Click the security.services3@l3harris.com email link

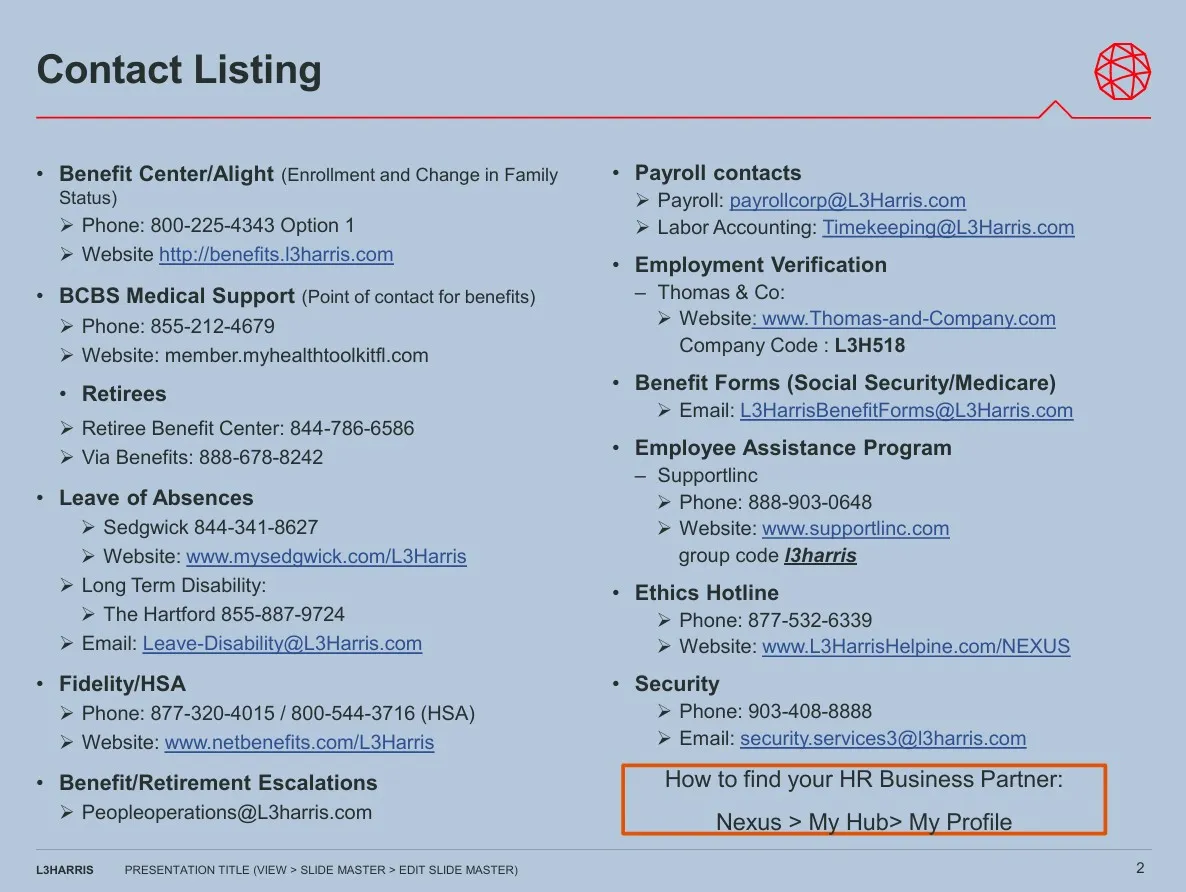click(x=883, y=738)
